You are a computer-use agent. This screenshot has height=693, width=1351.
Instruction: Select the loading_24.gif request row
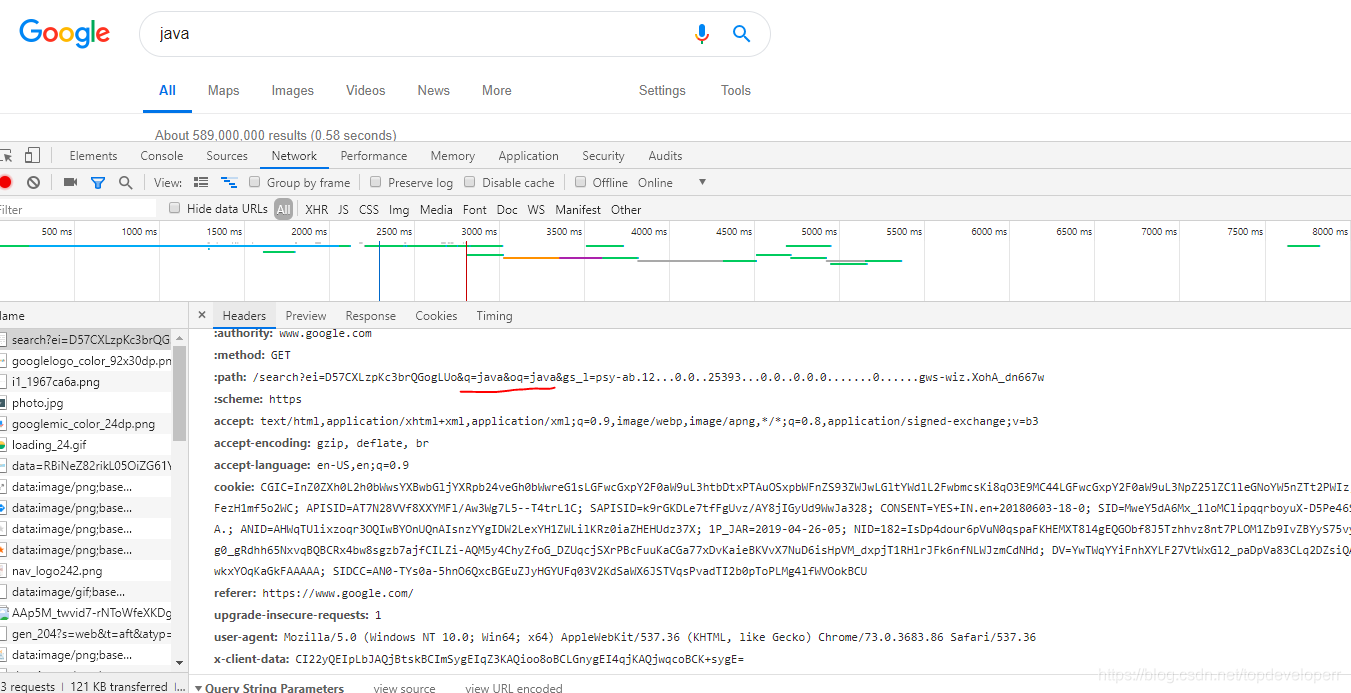(x=86, y=444)
